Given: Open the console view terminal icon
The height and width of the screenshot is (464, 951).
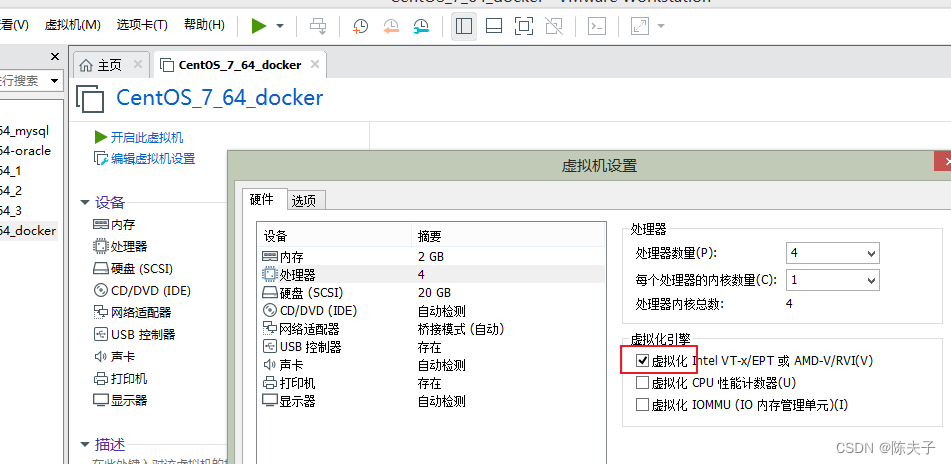Looking at the screenshot, I should click(x=597, y=25).
